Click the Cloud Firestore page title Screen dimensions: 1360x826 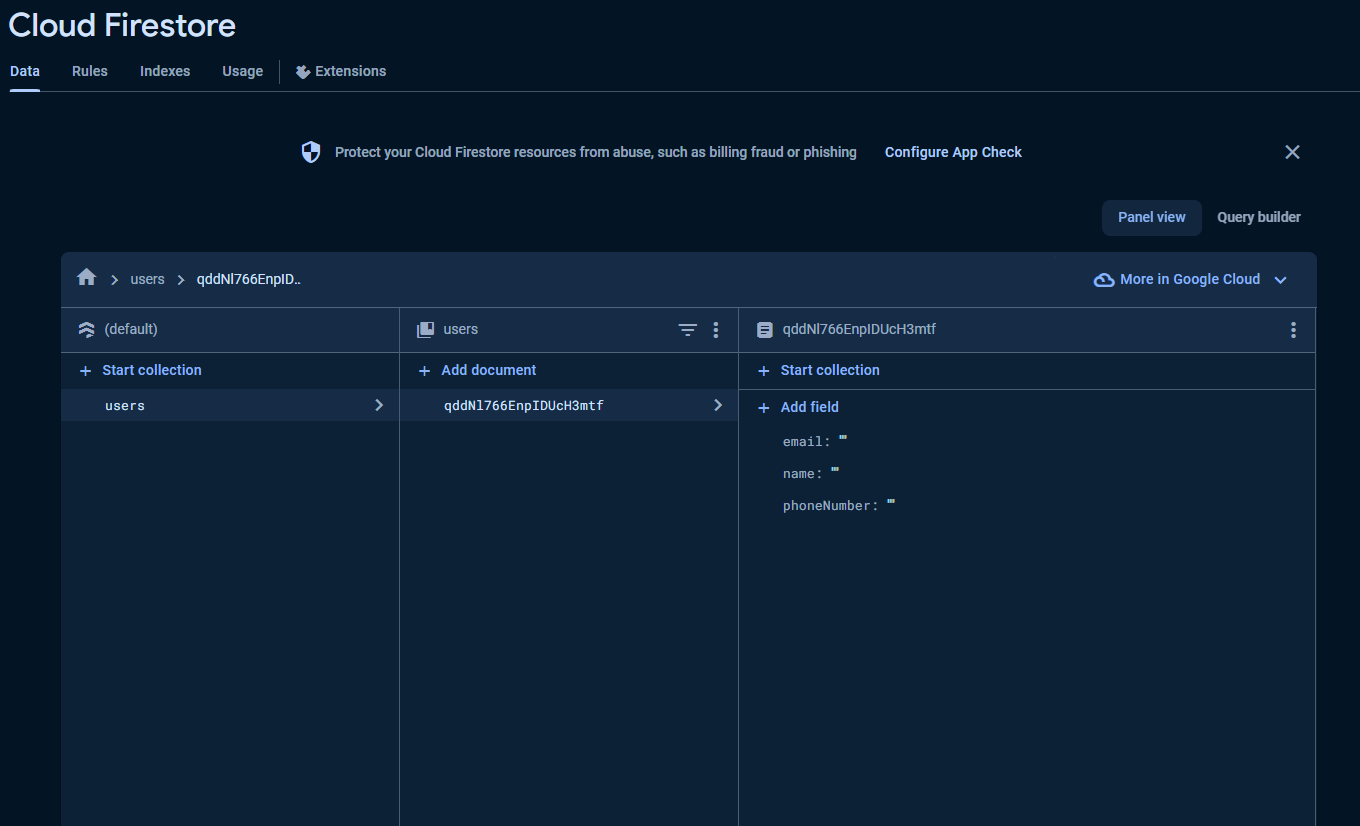coord(122,25)
